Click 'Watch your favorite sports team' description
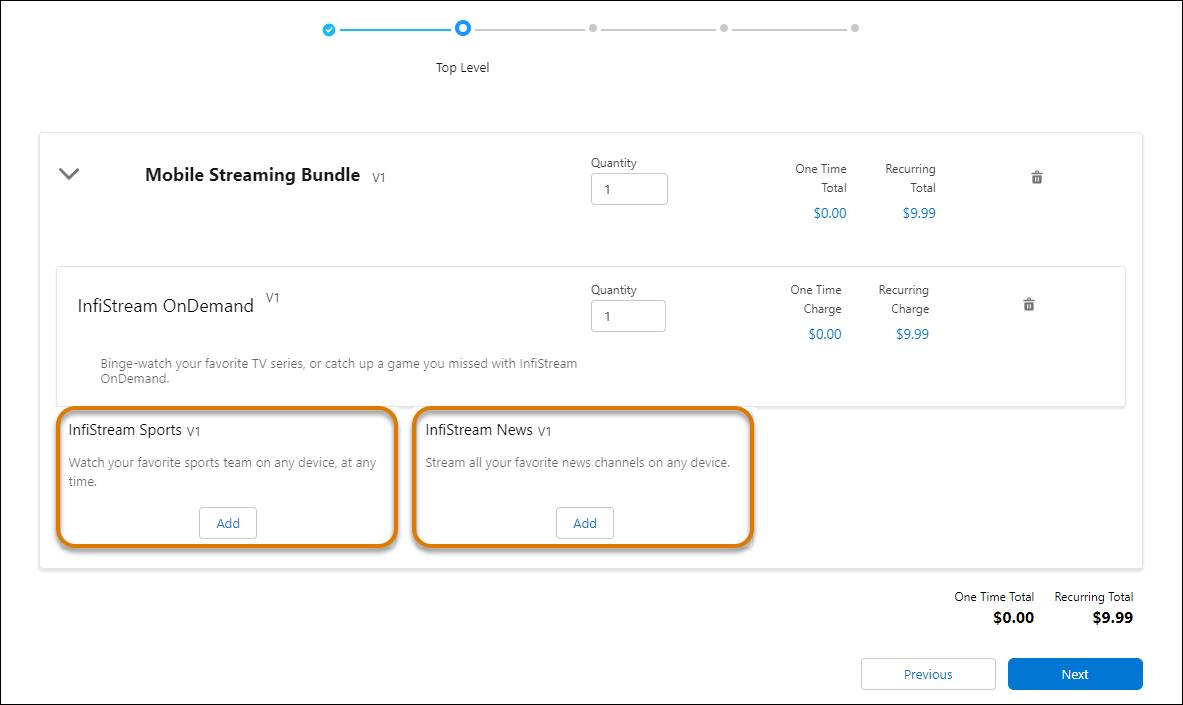Screen dimensions: 1183x705 click(223, 472)
